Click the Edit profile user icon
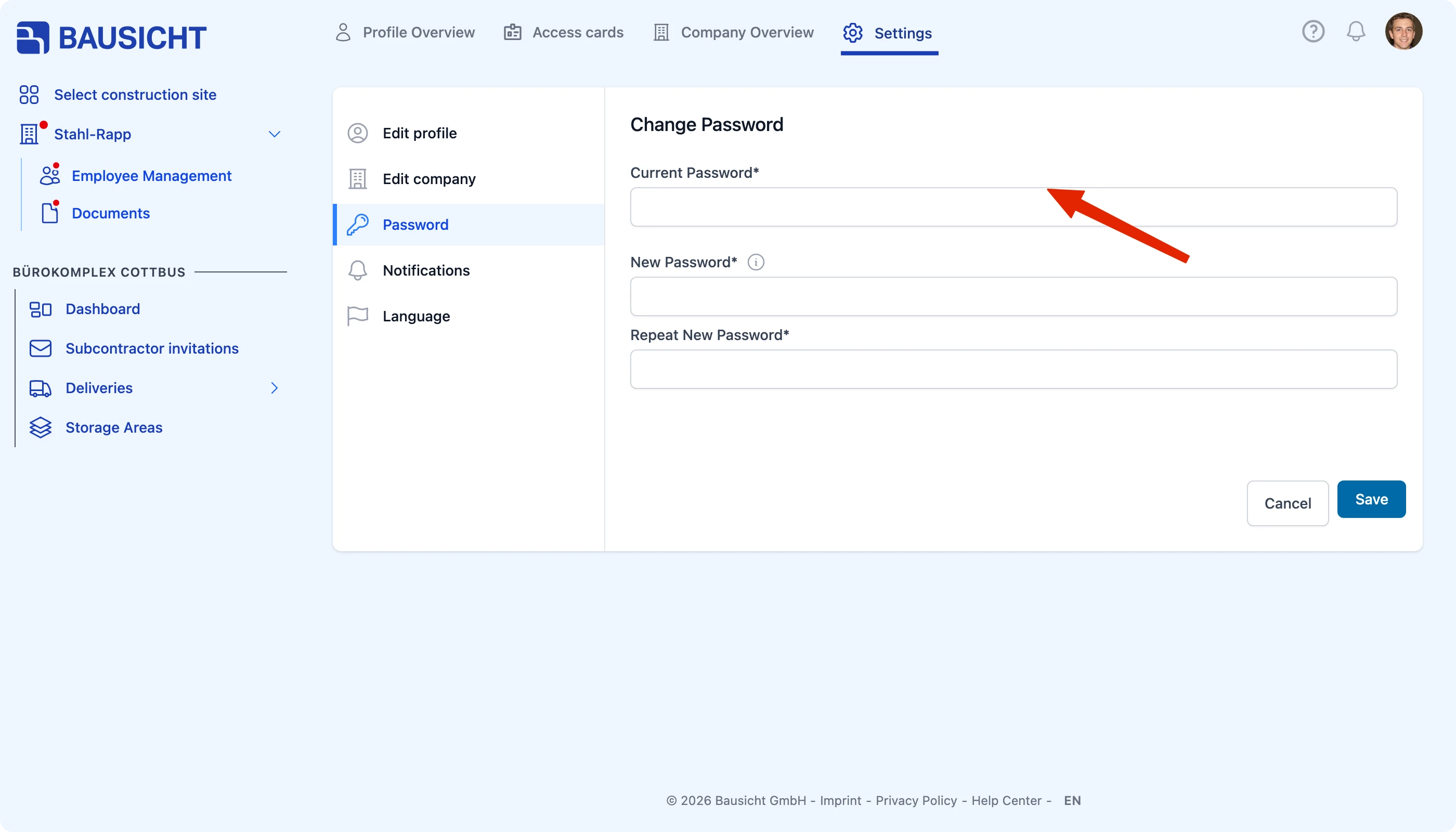 pos(358,133)
